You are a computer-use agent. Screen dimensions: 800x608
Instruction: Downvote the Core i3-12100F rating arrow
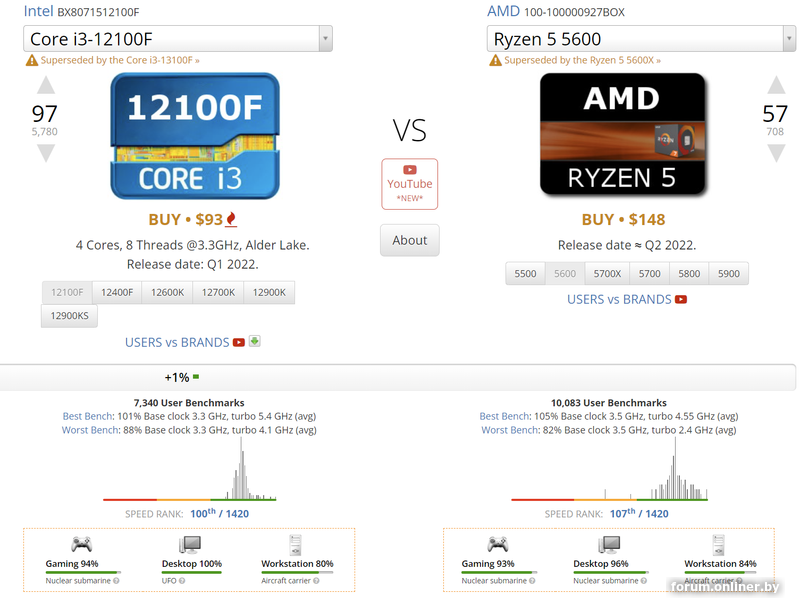(45, 153)
